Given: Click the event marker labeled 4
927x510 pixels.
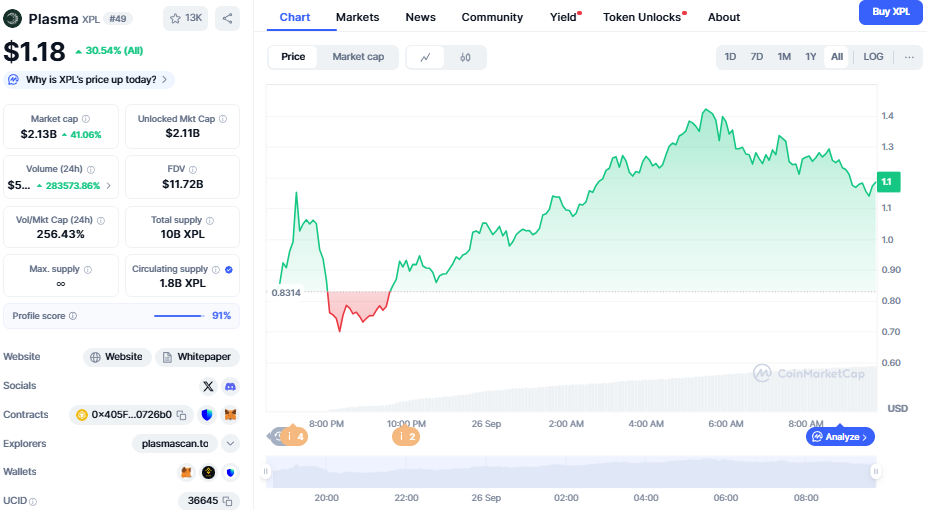Looking at the screenshot, I should click(x=294, y=436).
